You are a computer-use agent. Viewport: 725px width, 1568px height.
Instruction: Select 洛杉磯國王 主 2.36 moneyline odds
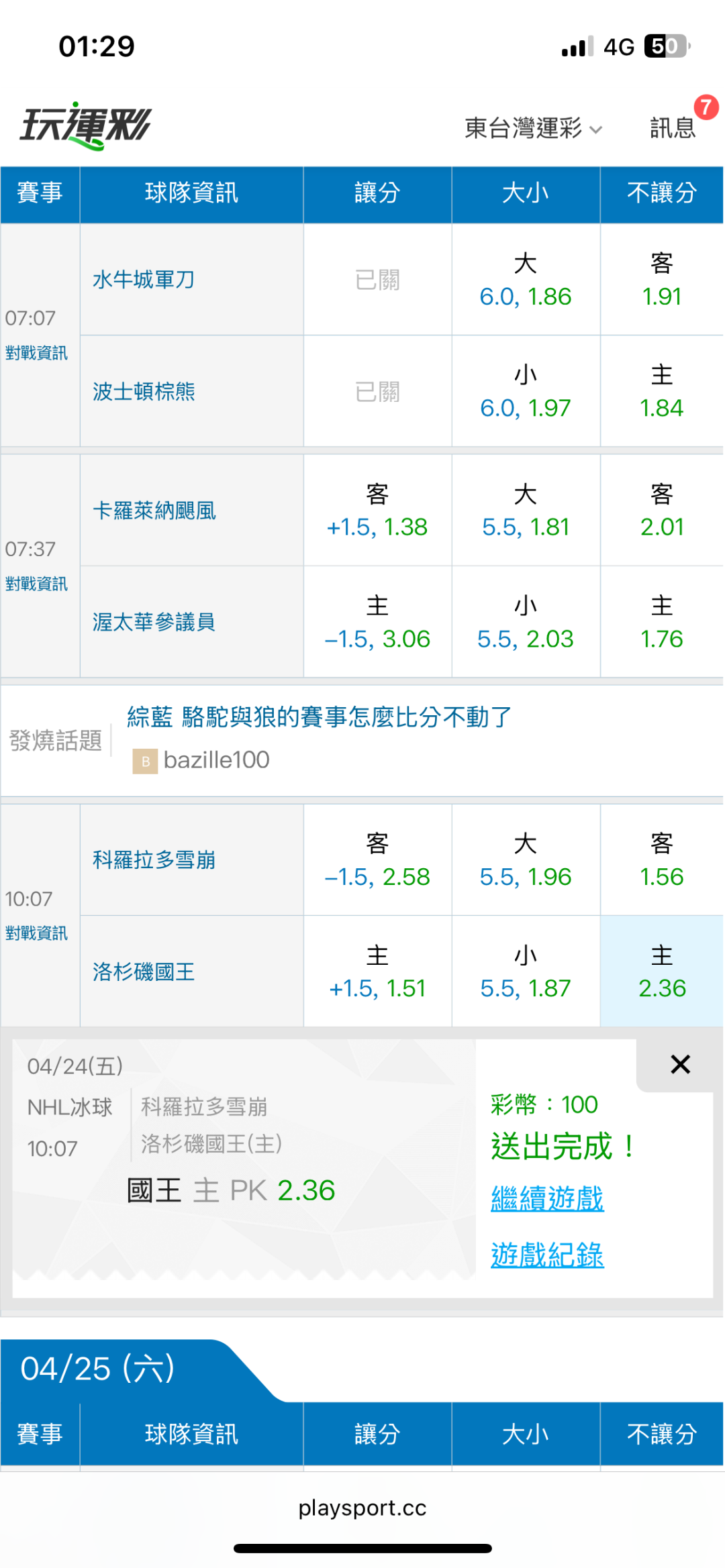tap(661, 972)
